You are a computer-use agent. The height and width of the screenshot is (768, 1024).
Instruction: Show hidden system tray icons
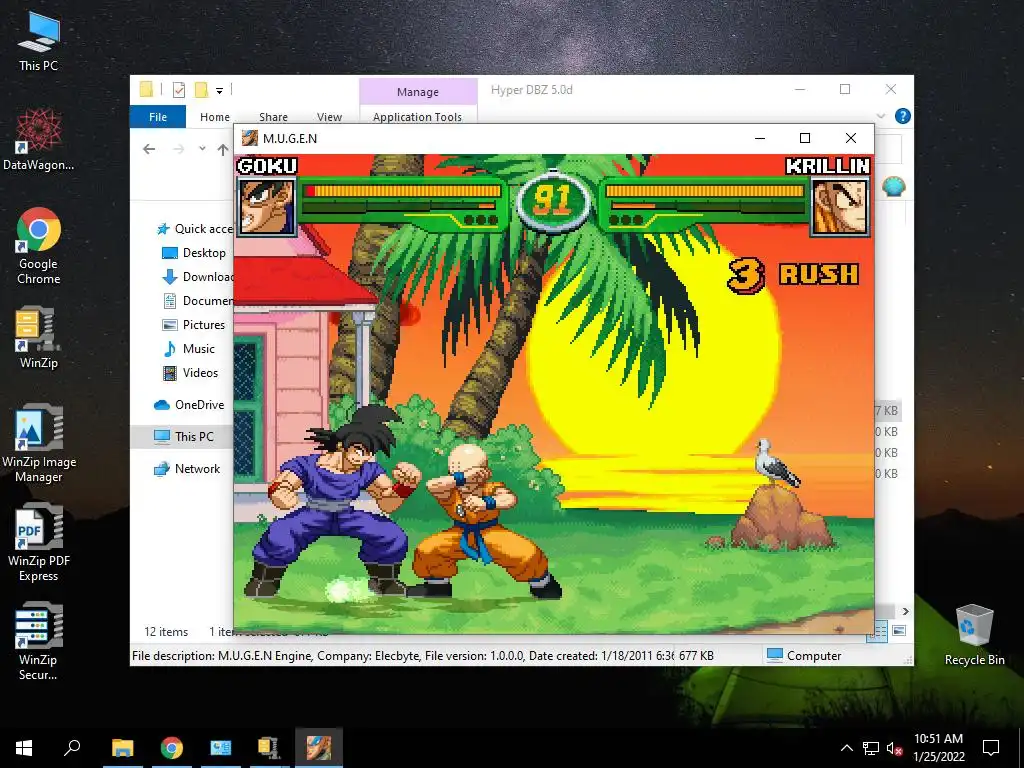pos(846,748)
